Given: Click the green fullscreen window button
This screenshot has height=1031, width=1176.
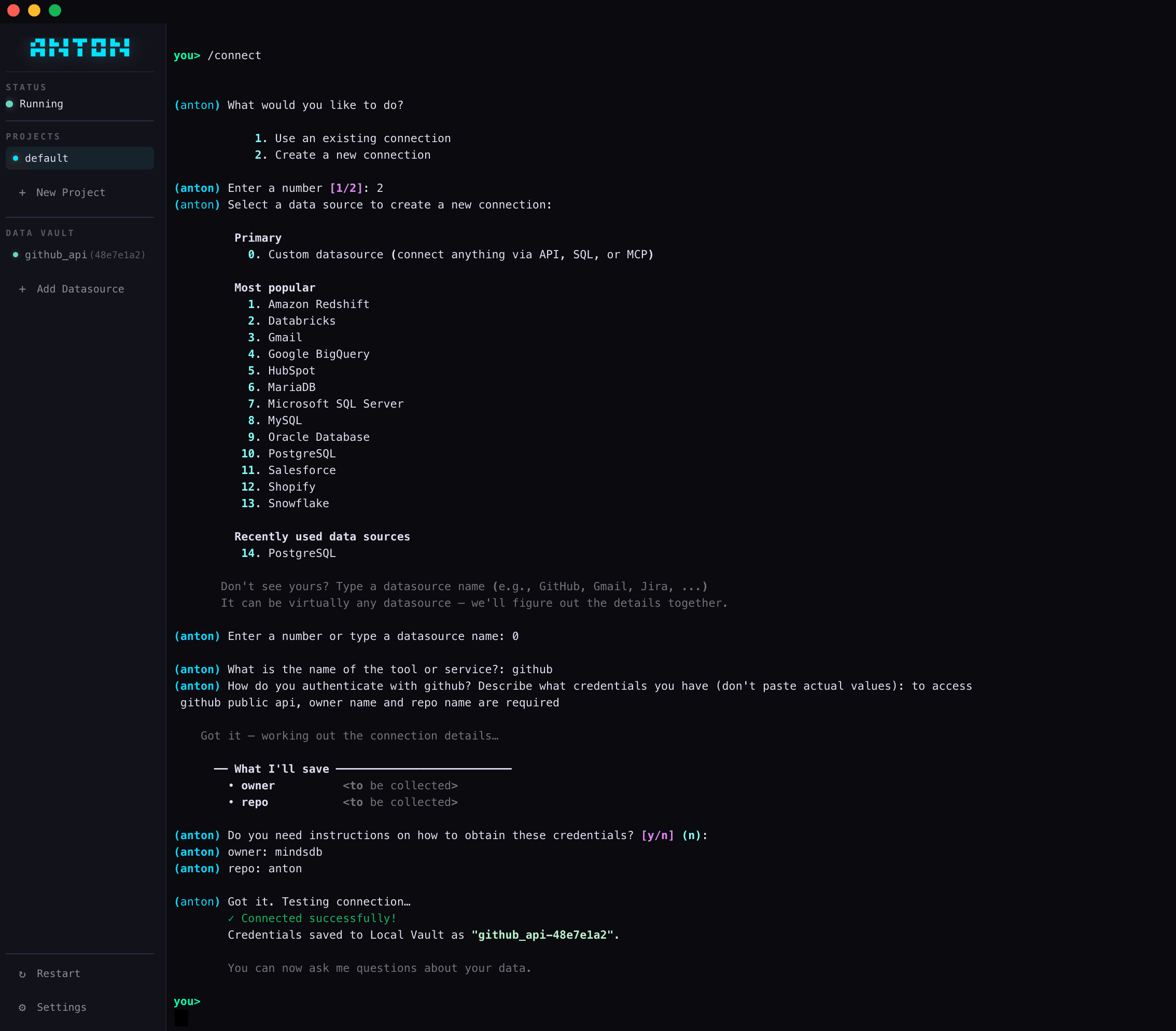Looking at the screenshot, I should pyautogui.click(x=55, y=10).
